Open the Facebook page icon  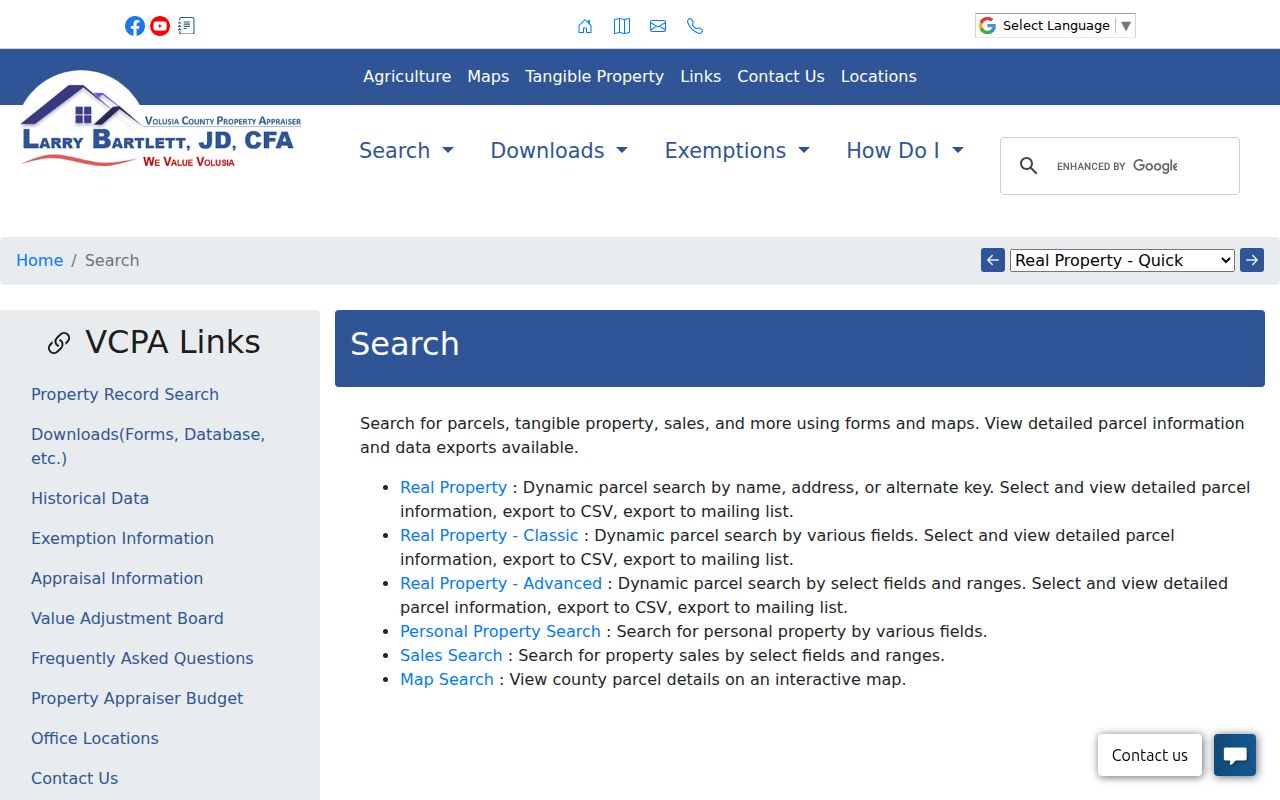pyautogui.click(x=135, y=26)
